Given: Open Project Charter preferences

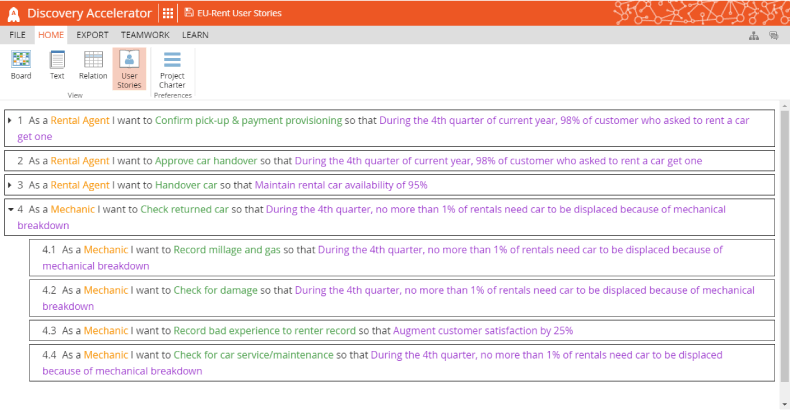Looking at the screenshot, I should tap(172, 69).
